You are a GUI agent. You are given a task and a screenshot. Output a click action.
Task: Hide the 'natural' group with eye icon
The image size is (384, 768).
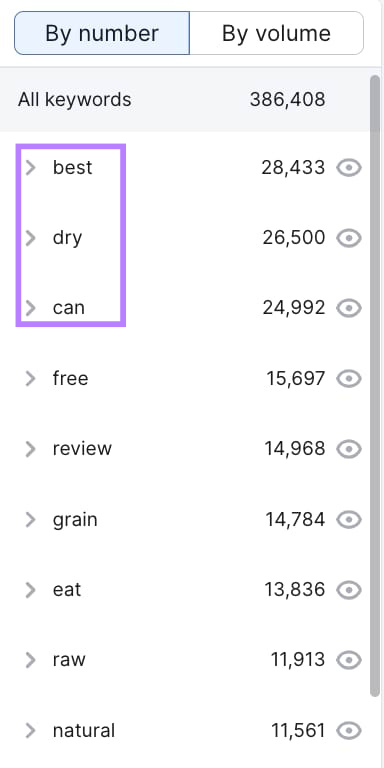point(349,731)
